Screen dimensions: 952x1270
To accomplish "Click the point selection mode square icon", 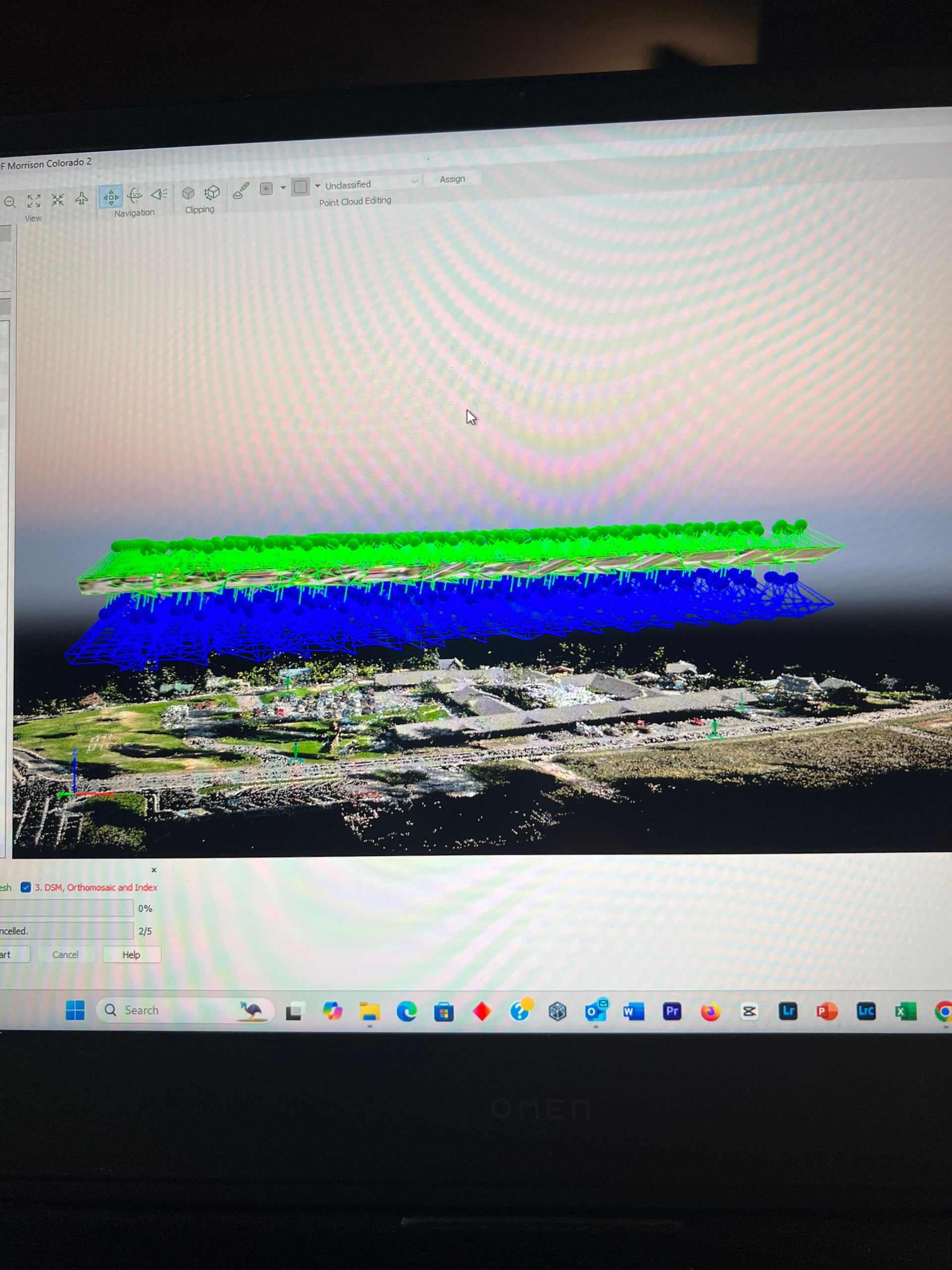I will (266, 189).
